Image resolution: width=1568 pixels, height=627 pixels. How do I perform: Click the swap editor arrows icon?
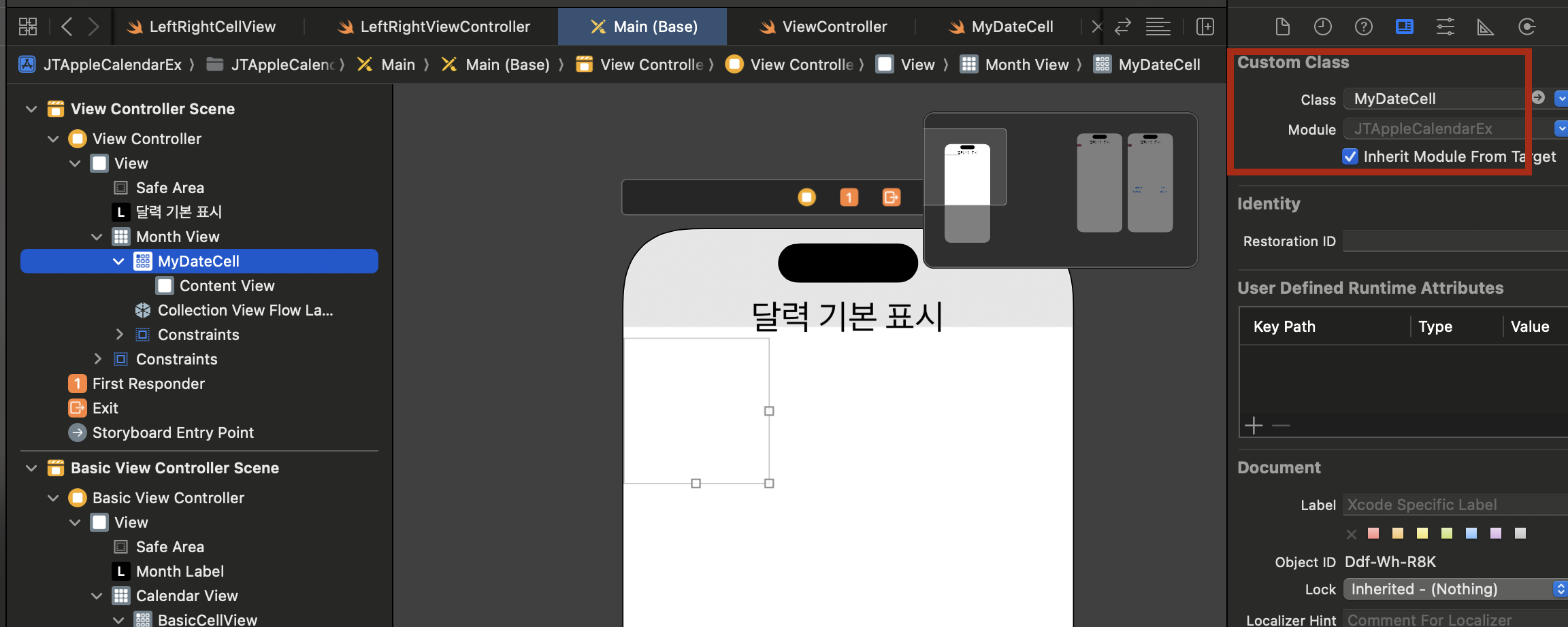pyautogui.click(x=1123, y=27)
